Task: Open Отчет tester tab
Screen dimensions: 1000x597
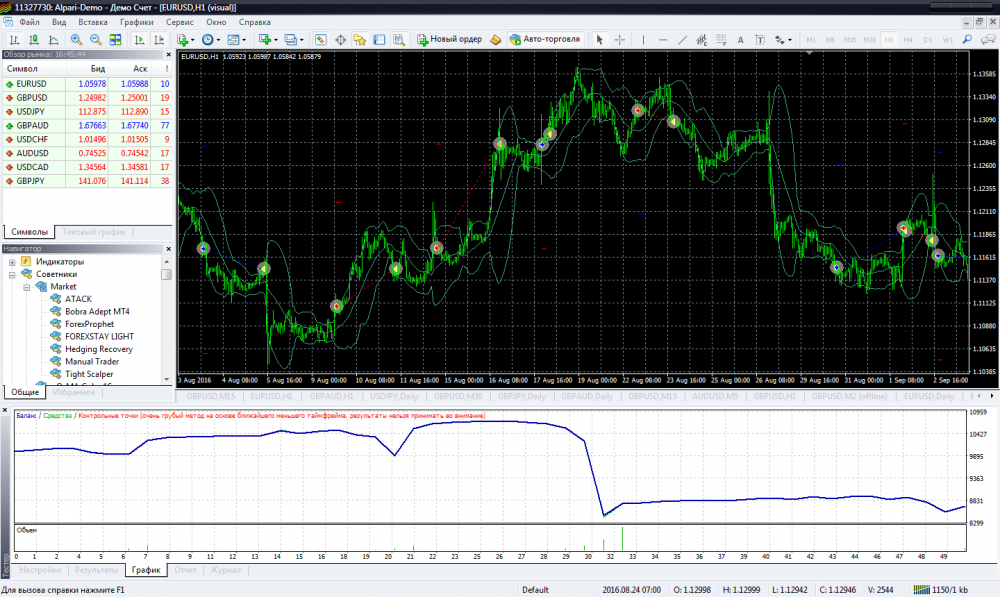Action: (186, 570)
